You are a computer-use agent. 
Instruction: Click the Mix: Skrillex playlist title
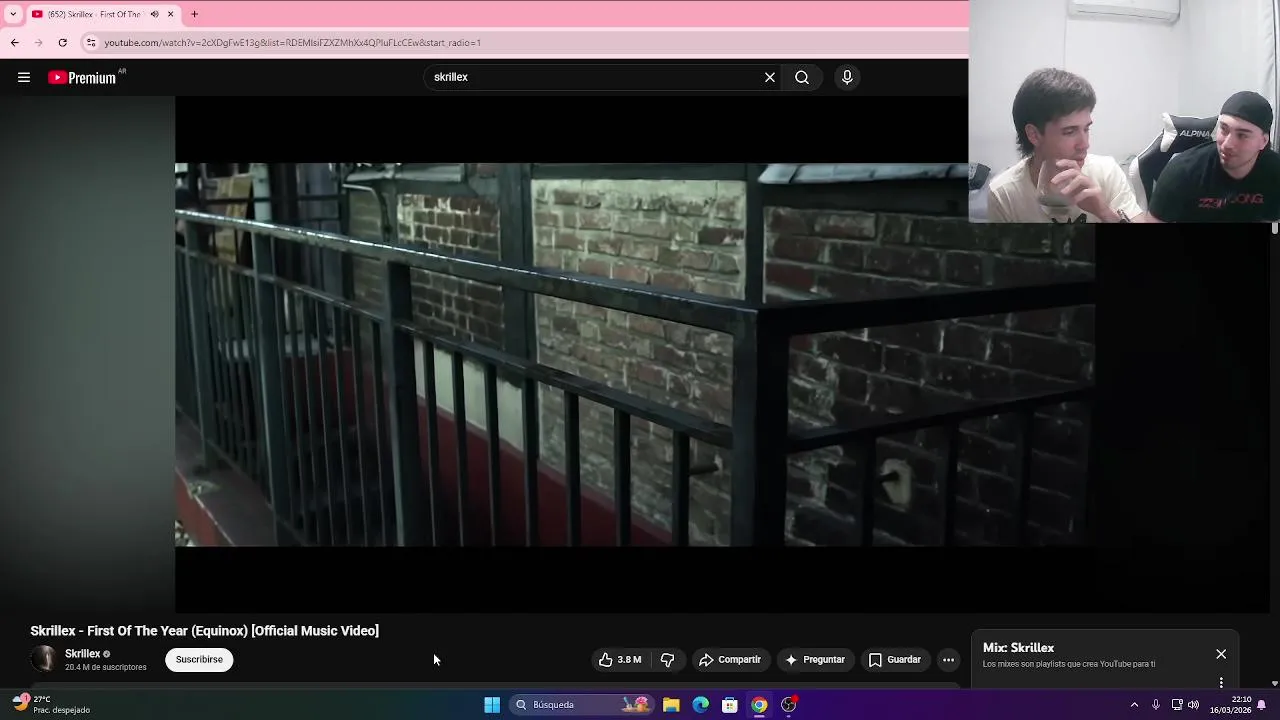(1018, 648)
